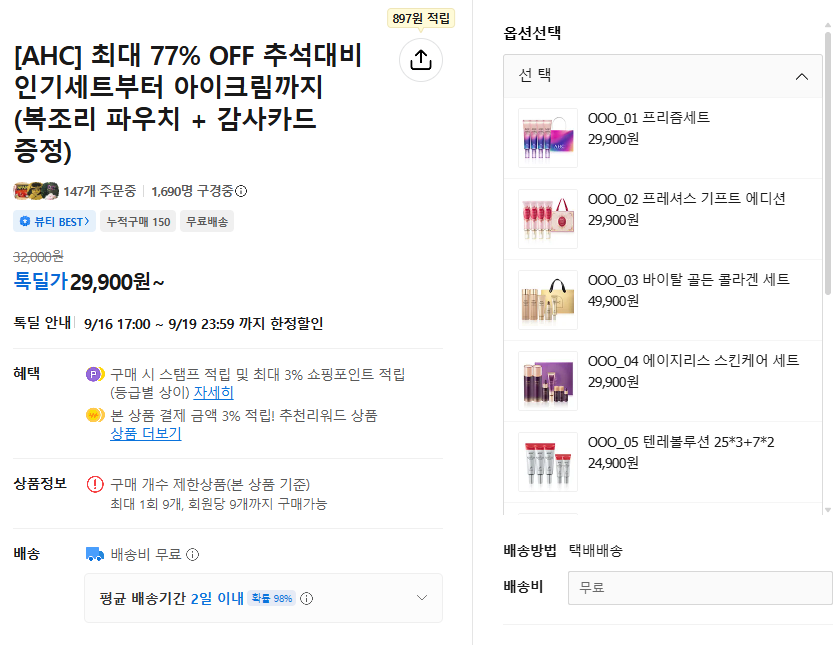Click the blue delivery truck icon
837x645 pixels.
tap(94, 554)
